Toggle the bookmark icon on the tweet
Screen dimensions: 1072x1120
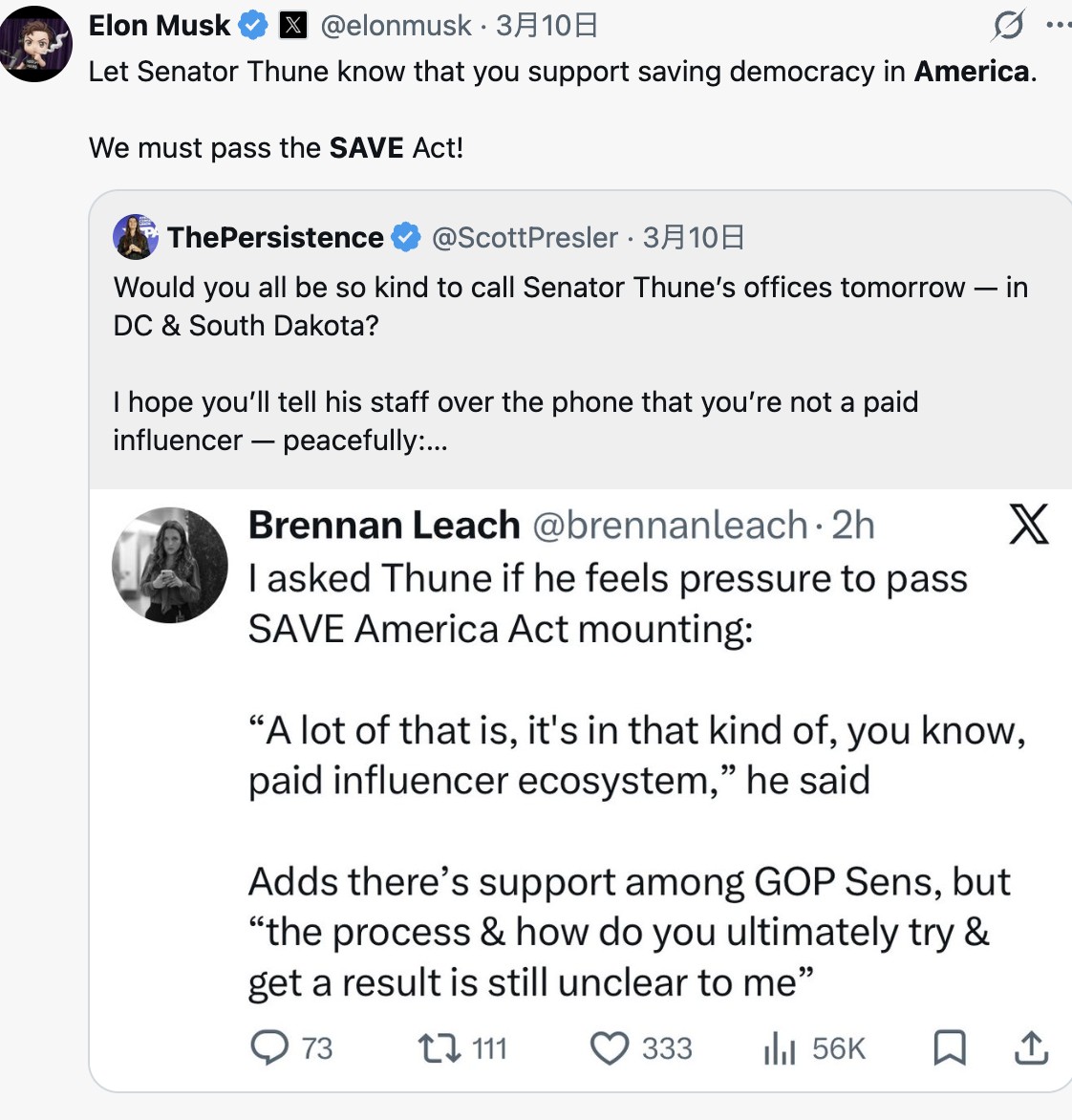pyautogui.click(x=949, y=1047)
